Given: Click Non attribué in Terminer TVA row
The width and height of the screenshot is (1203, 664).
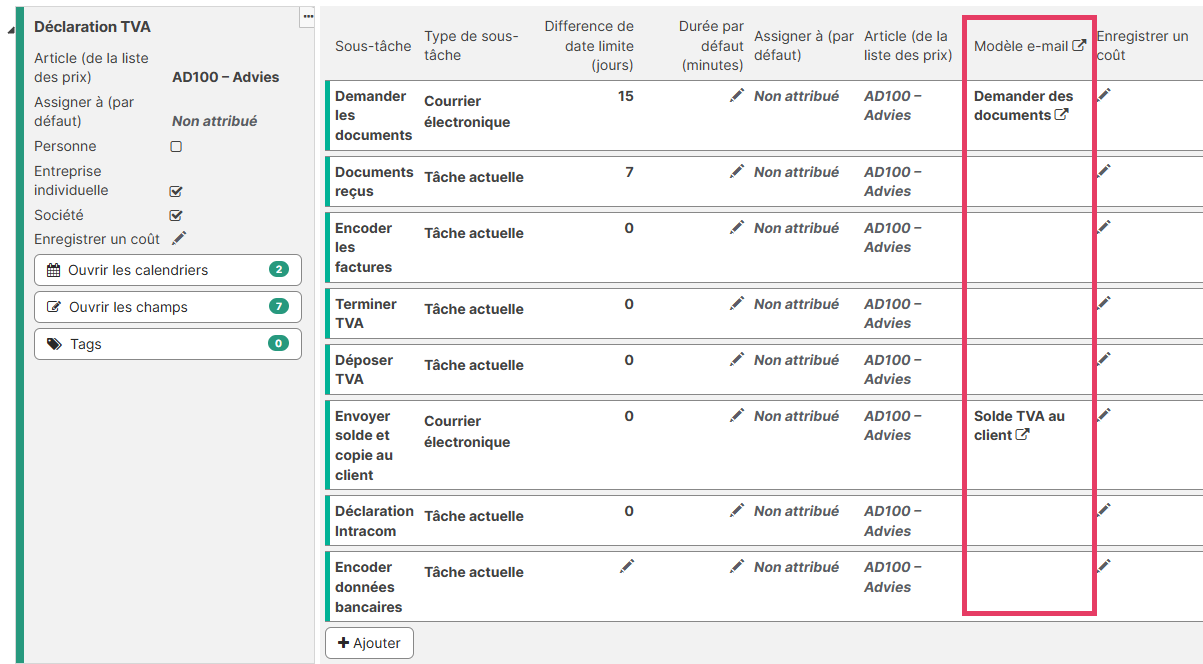Looking at the screenshot, I should (x=796, y=304).
